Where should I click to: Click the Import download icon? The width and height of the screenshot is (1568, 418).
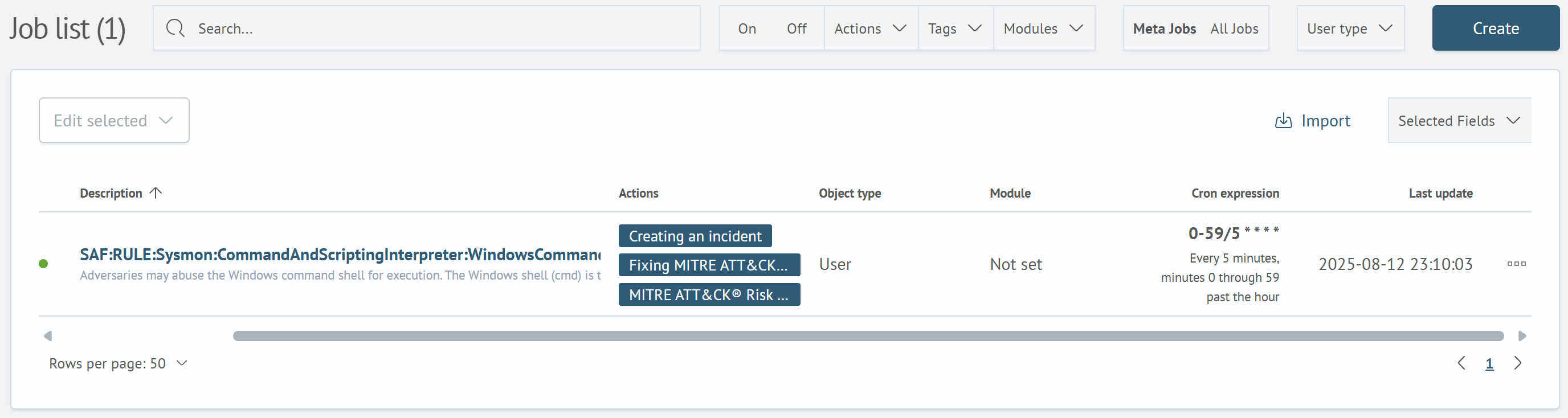click(x=1283, y=121)
